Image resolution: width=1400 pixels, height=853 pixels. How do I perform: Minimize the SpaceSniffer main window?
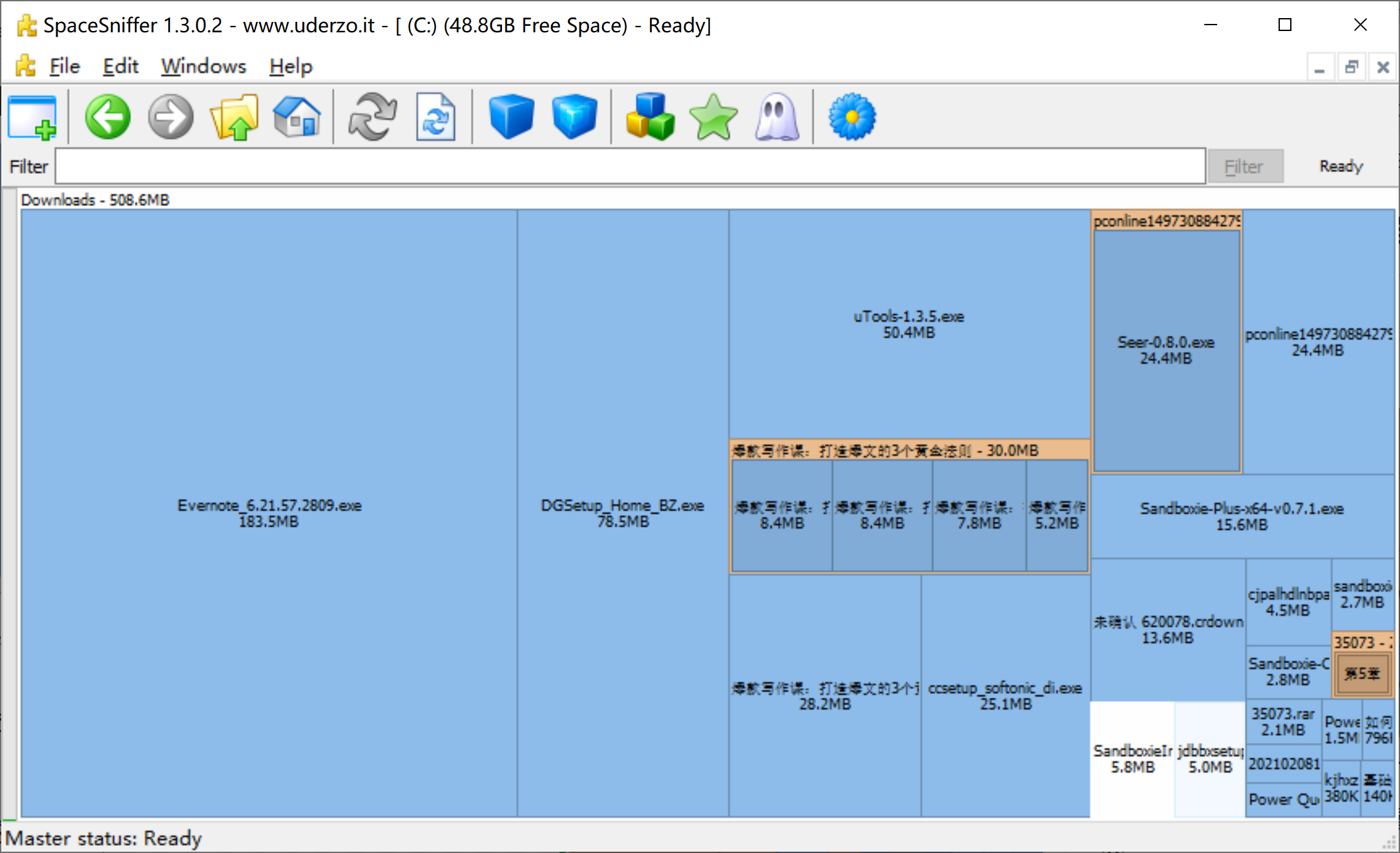[1211, 25]
